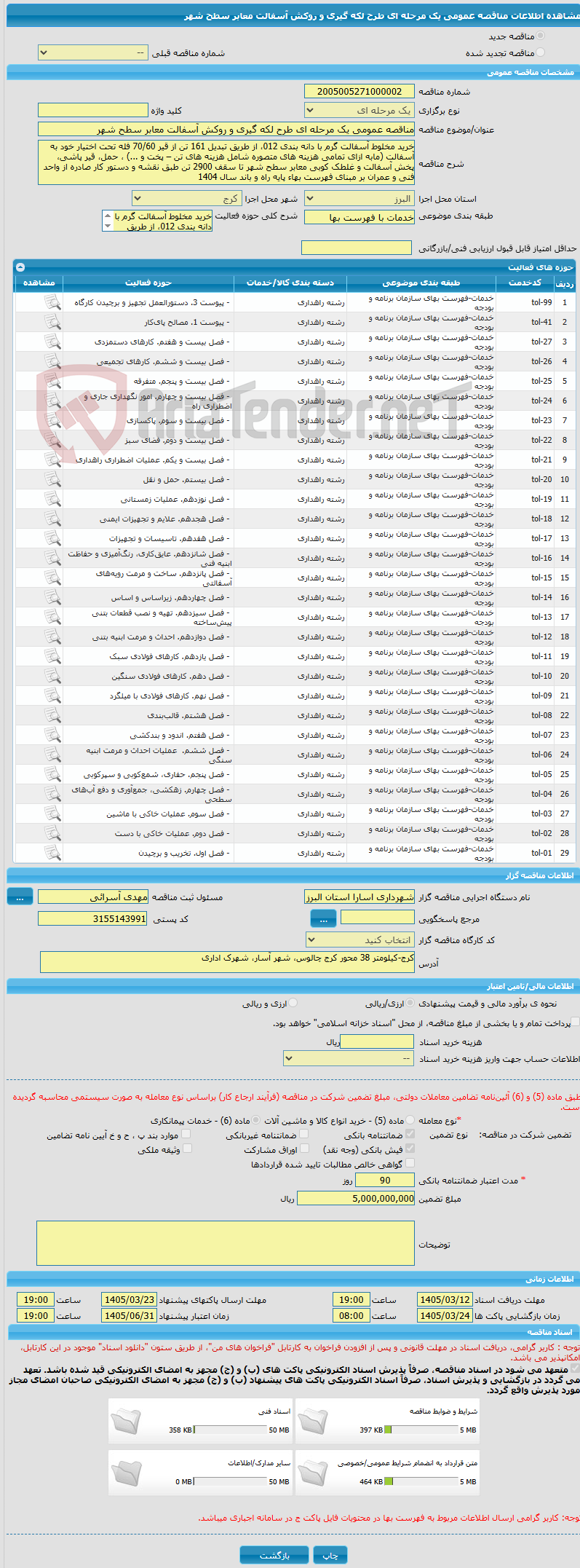580x1568 pixels.
Task: Open نوع برگزاری dropdown
Action: point(359,110)
